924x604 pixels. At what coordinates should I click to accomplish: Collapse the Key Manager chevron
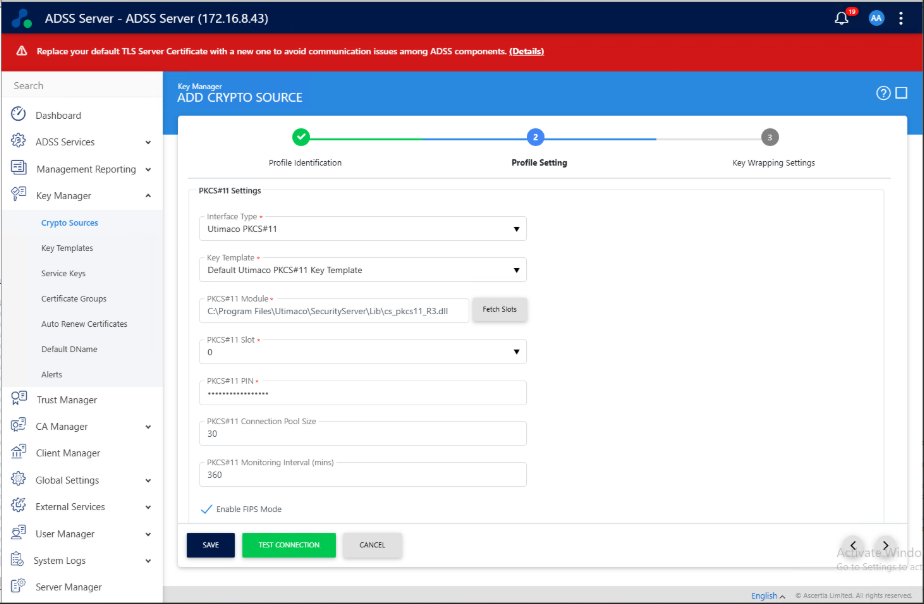coord(148,196)
